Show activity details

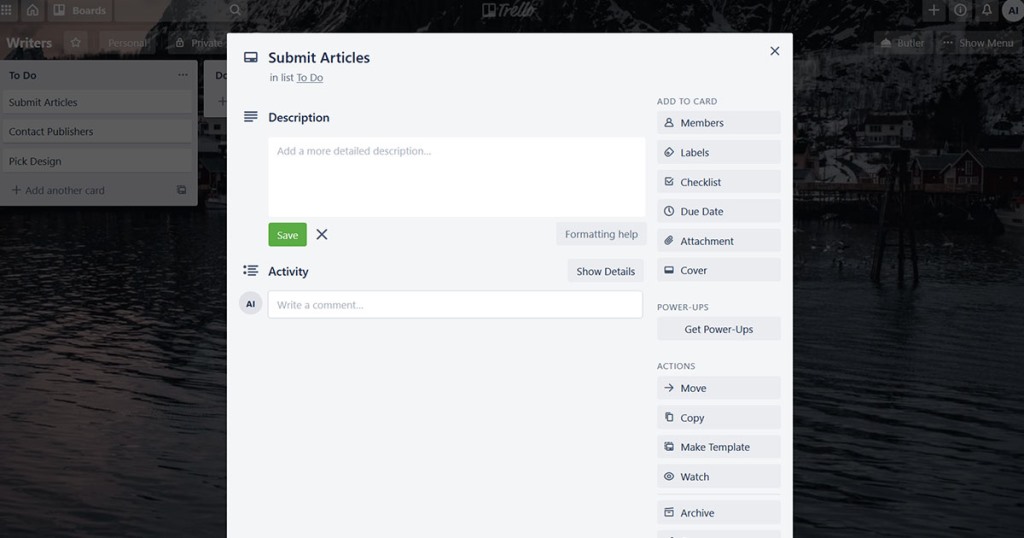605,271
